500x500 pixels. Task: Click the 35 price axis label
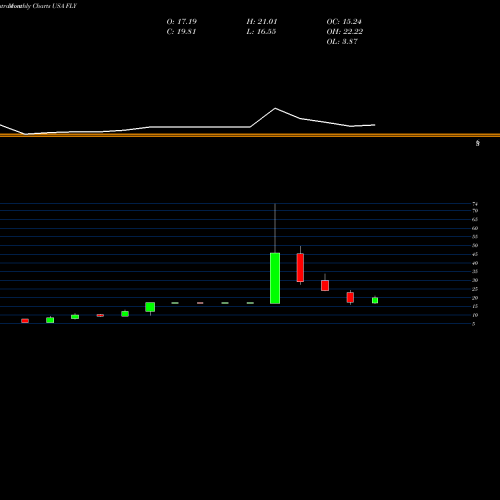(475, 272)
